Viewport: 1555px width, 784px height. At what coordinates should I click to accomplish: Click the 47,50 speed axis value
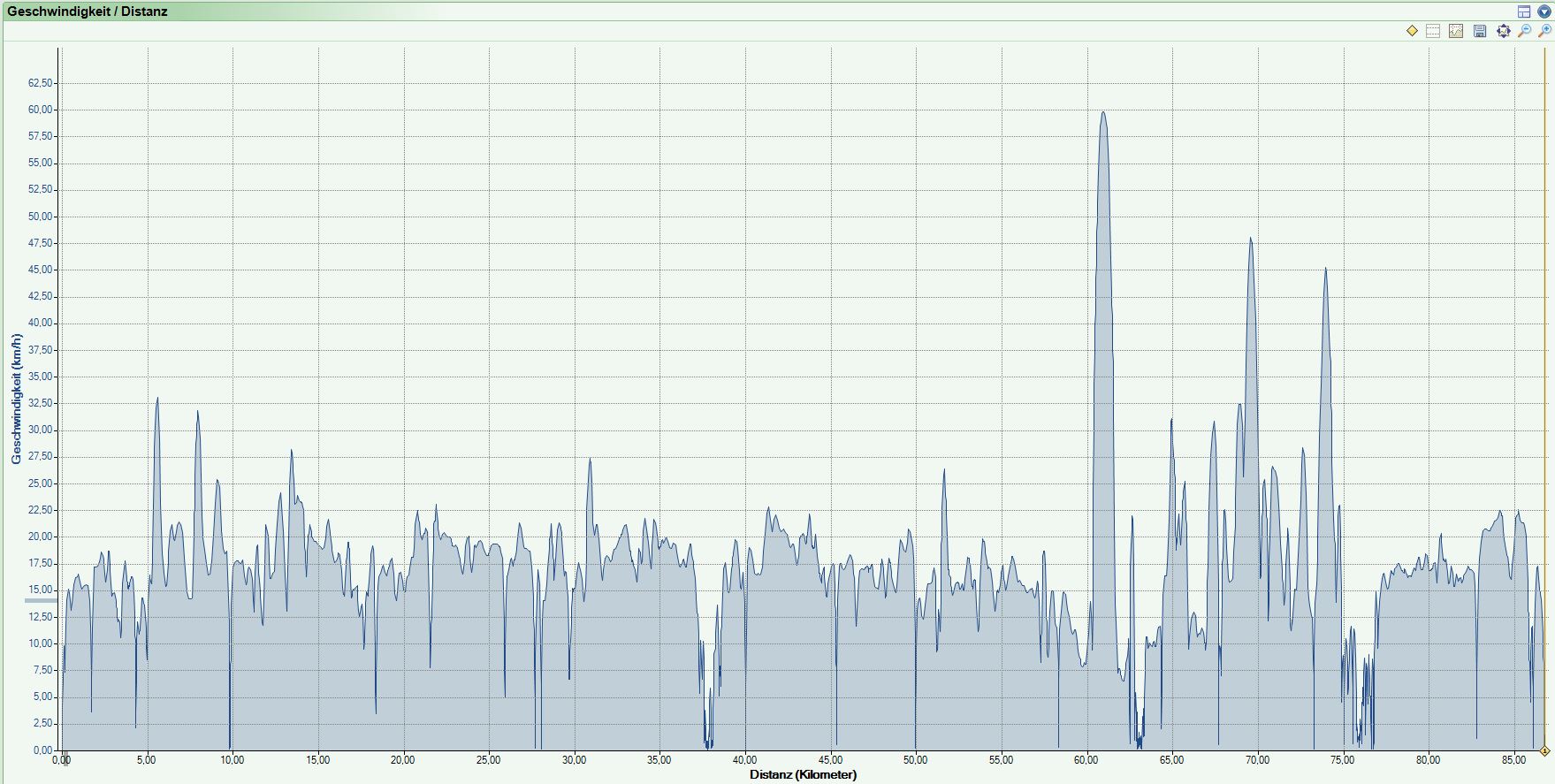click(41, 243)
